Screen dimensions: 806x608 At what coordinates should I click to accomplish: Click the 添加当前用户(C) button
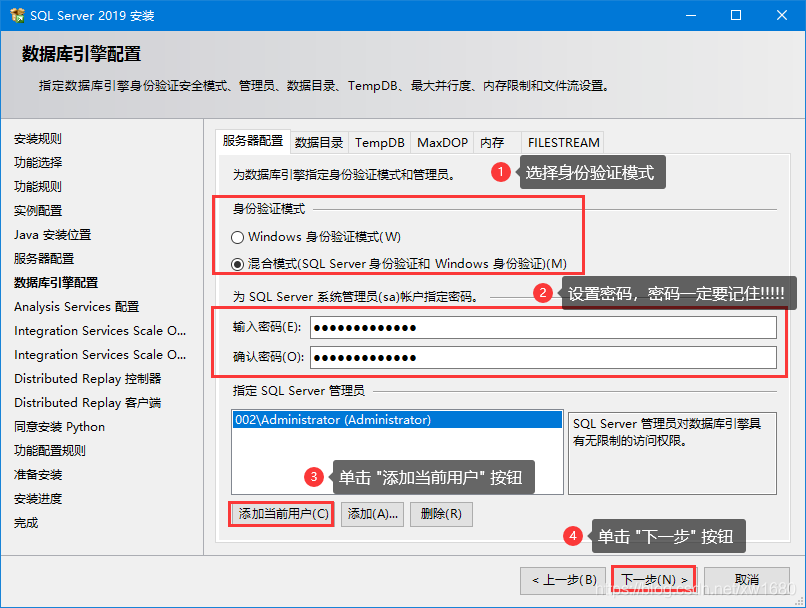(280, 513)
